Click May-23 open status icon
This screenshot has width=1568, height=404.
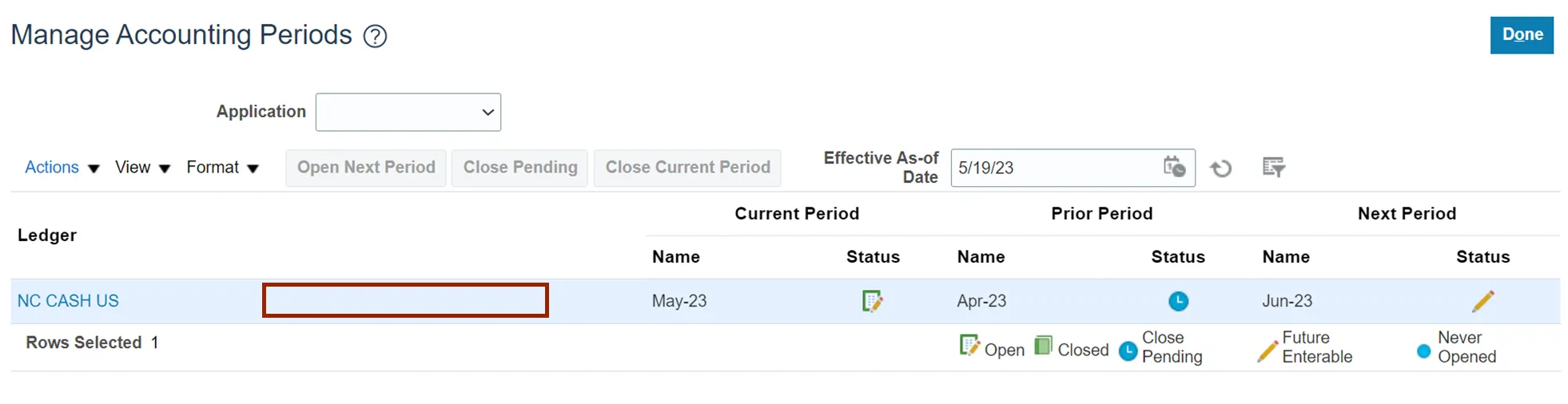(872, 301)
